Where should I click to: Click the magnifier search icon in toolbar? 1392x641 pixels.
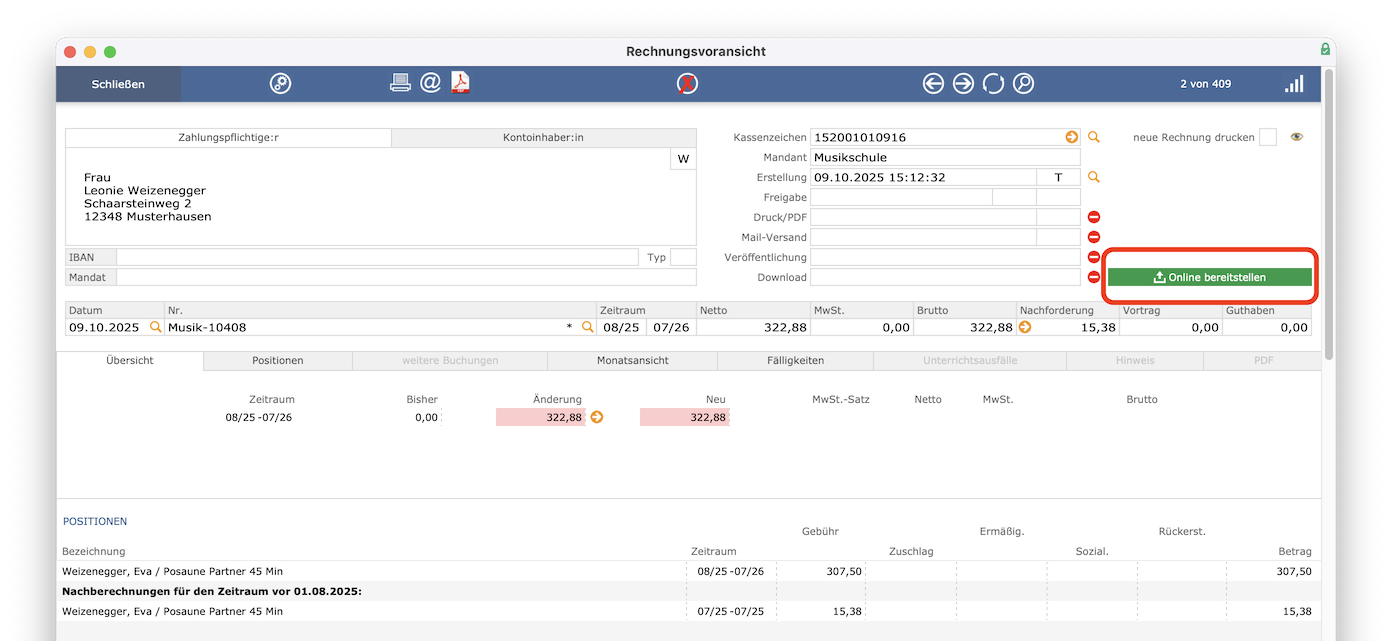[1023, 84]
